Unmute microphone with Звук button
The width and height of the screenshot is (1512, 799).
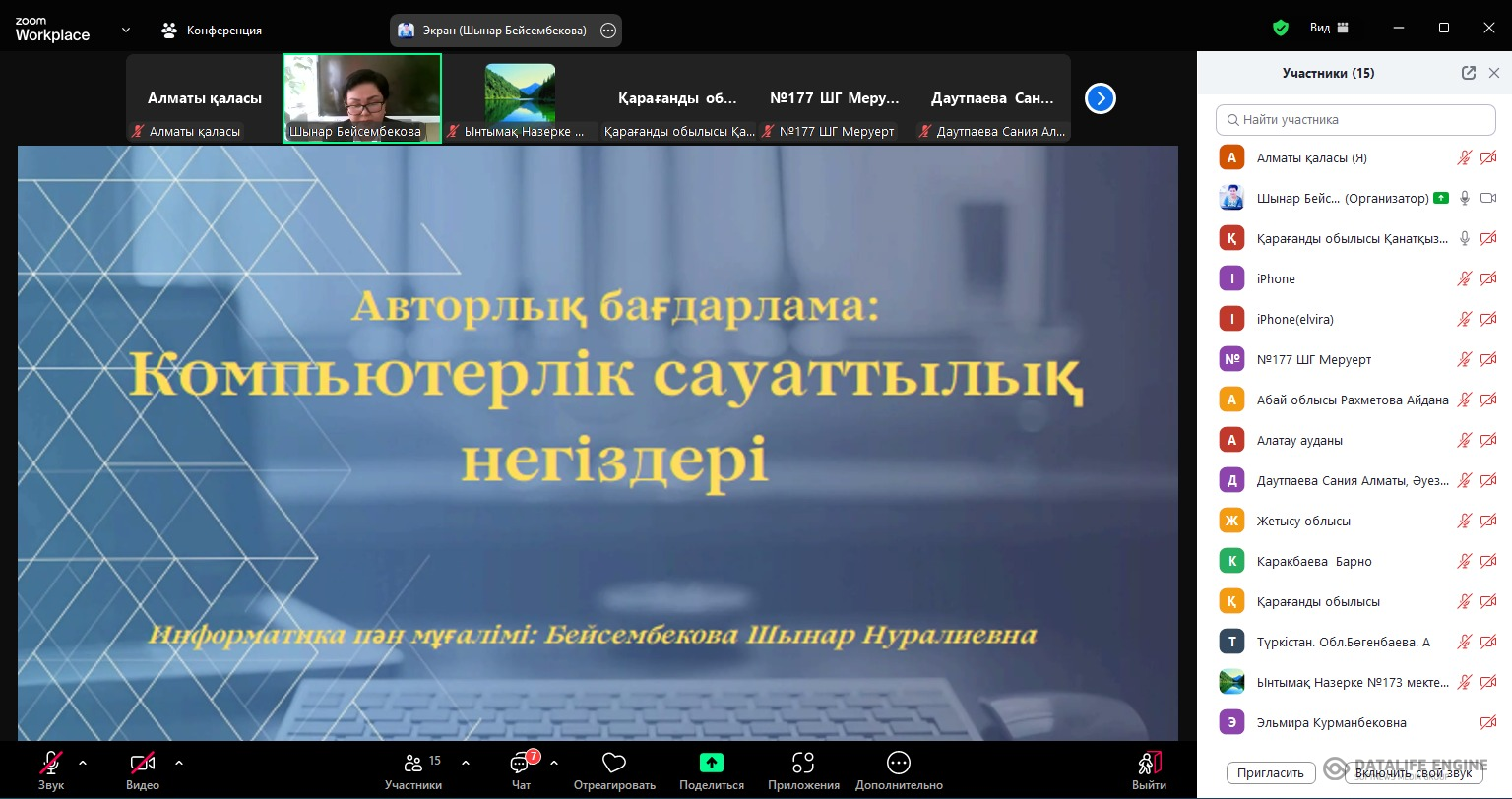[51, 764]
